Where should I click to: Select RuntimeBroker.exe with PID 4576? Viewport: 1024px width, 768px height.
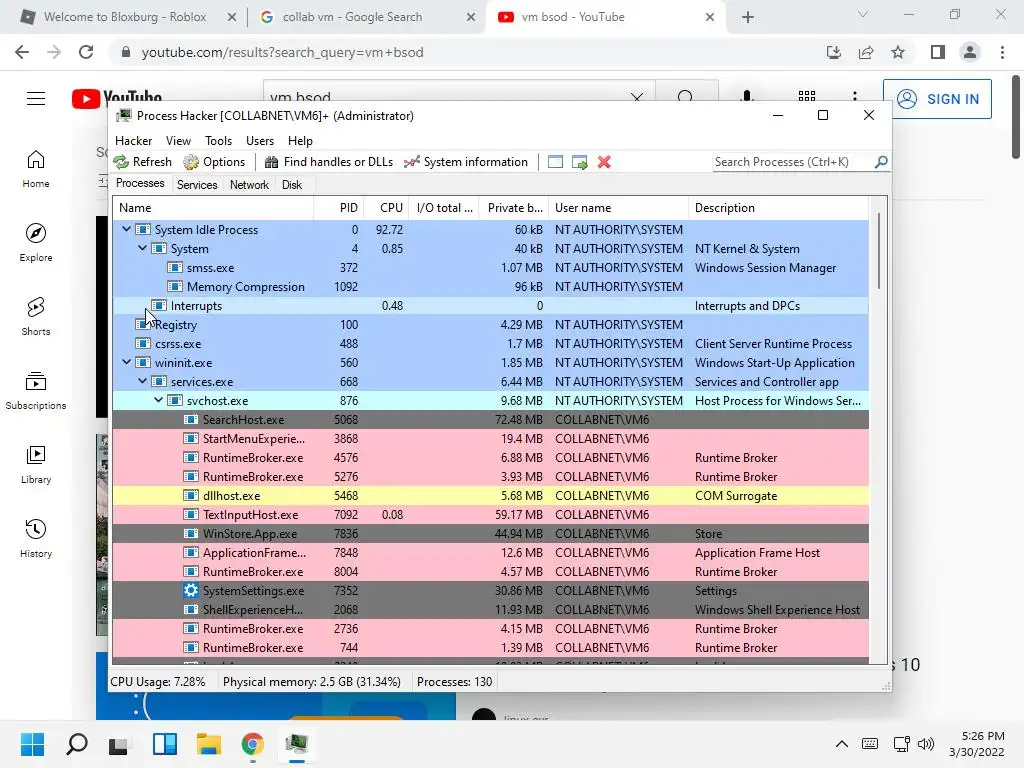[x=490, y=458]
